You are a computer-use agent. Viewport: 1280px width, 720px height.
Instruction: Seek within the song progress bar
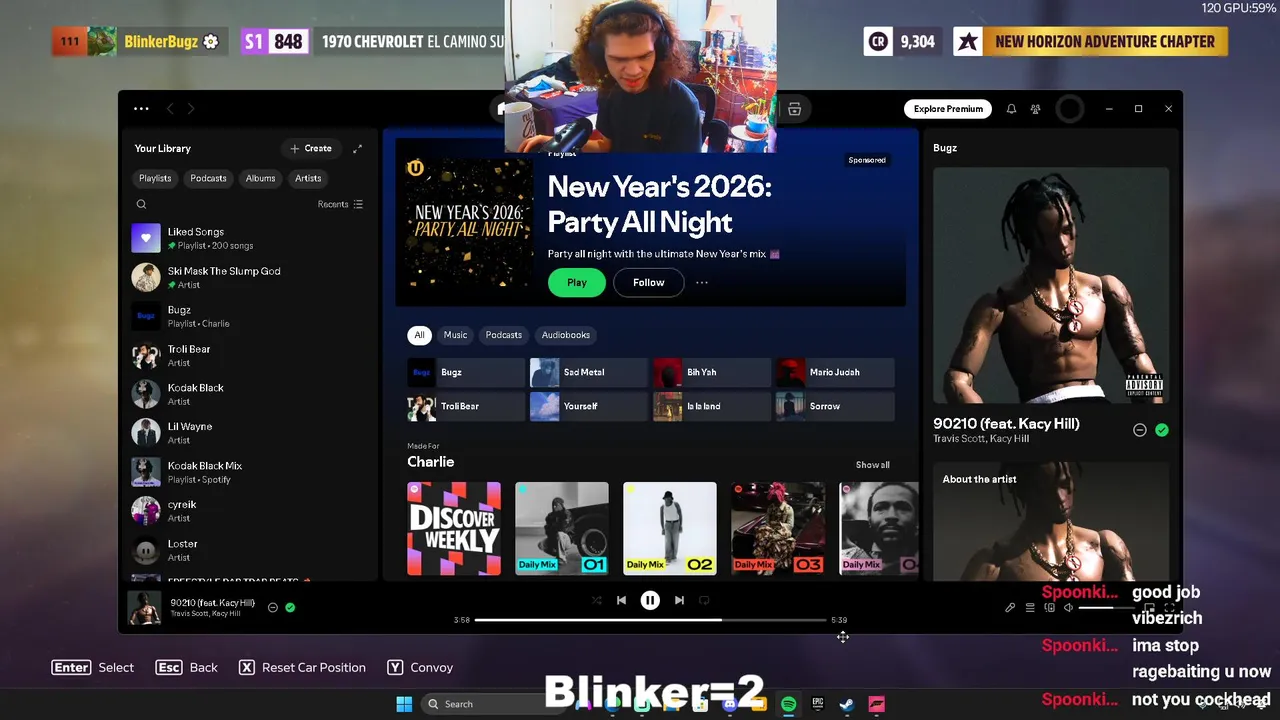(650, 620)
